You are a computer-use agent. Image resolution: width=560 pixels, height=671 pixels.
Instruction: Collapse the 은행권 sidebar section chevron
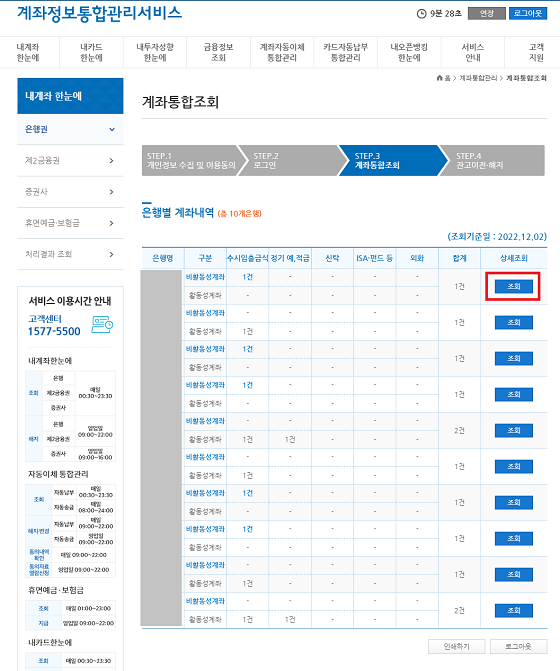point(112,129)
